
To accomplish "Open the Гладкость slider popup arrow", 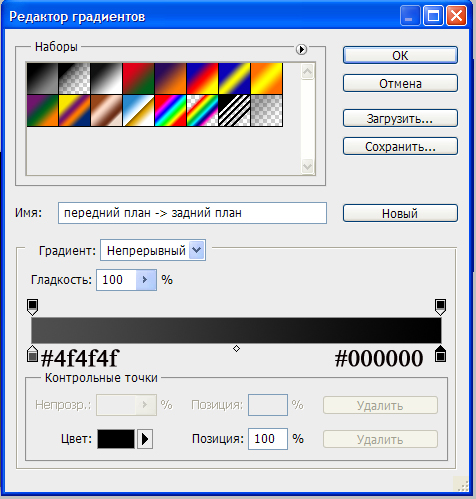I will 146,280.
